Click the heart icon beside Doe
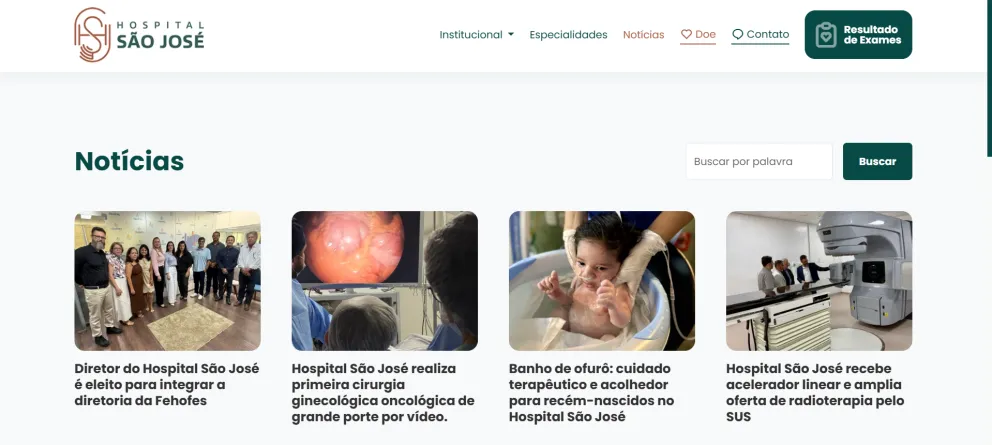 (x=686, y=34)
